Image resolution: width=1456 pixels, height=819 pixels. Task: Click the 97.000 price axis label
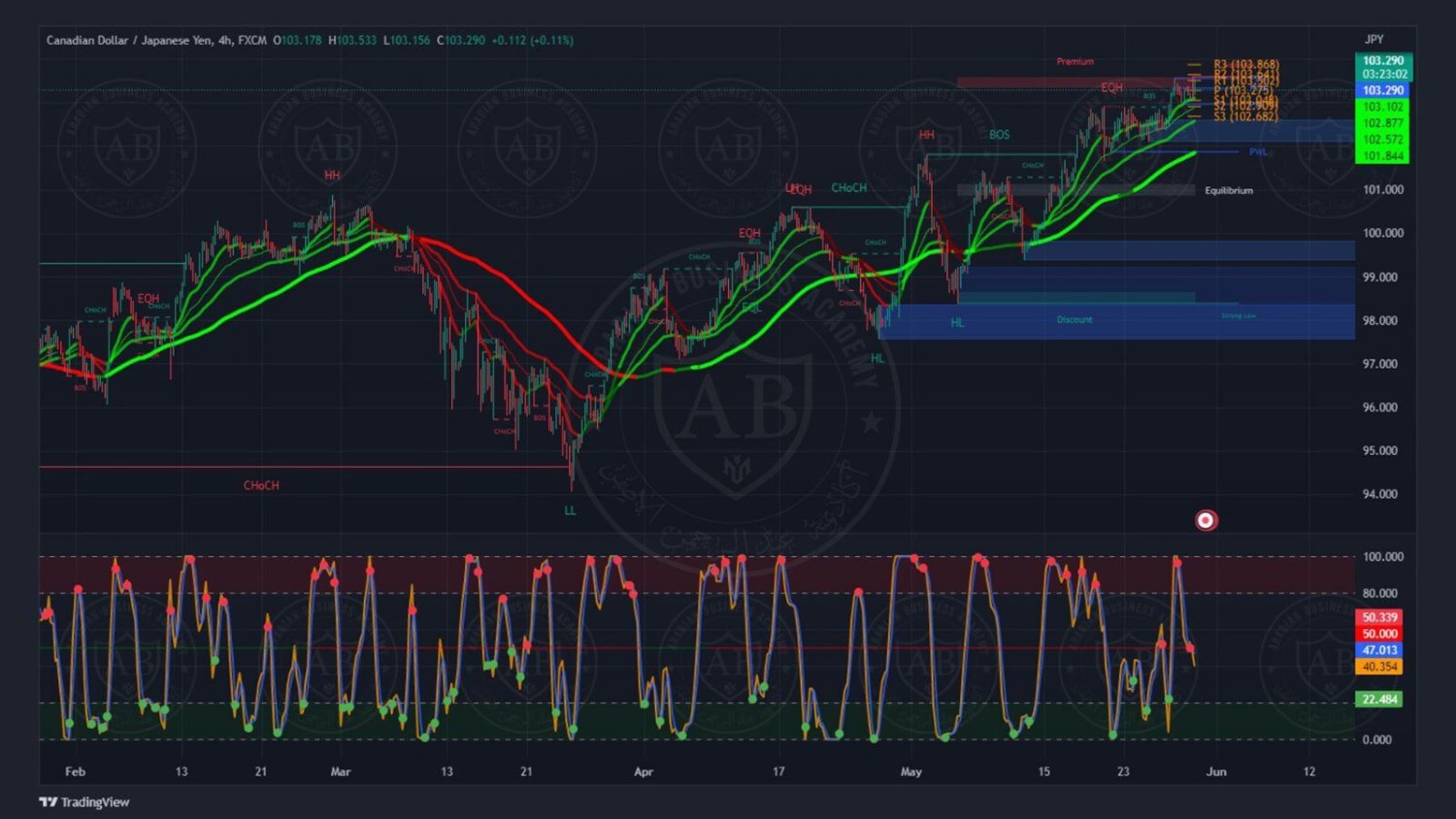pyautogui.click(x=1379, y=364)
